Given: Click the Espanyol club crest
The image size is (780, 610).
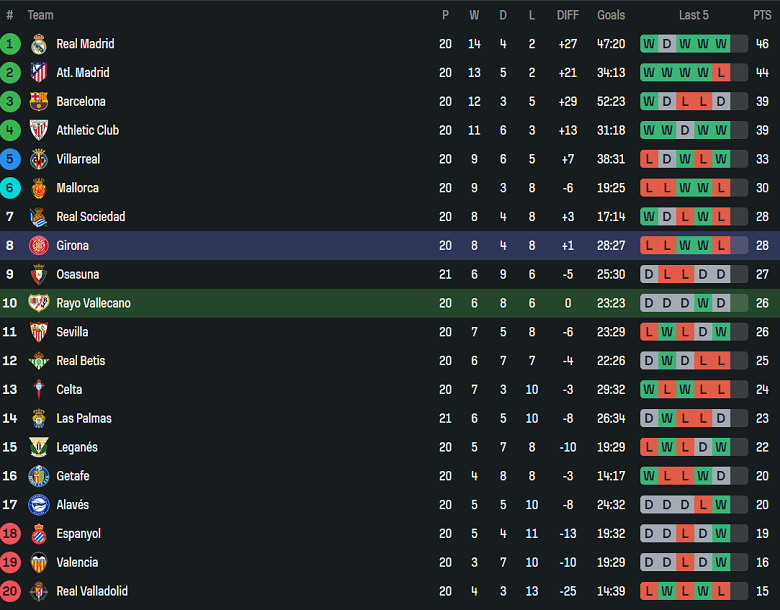Looking at the screenshot, I should (39, 534).
